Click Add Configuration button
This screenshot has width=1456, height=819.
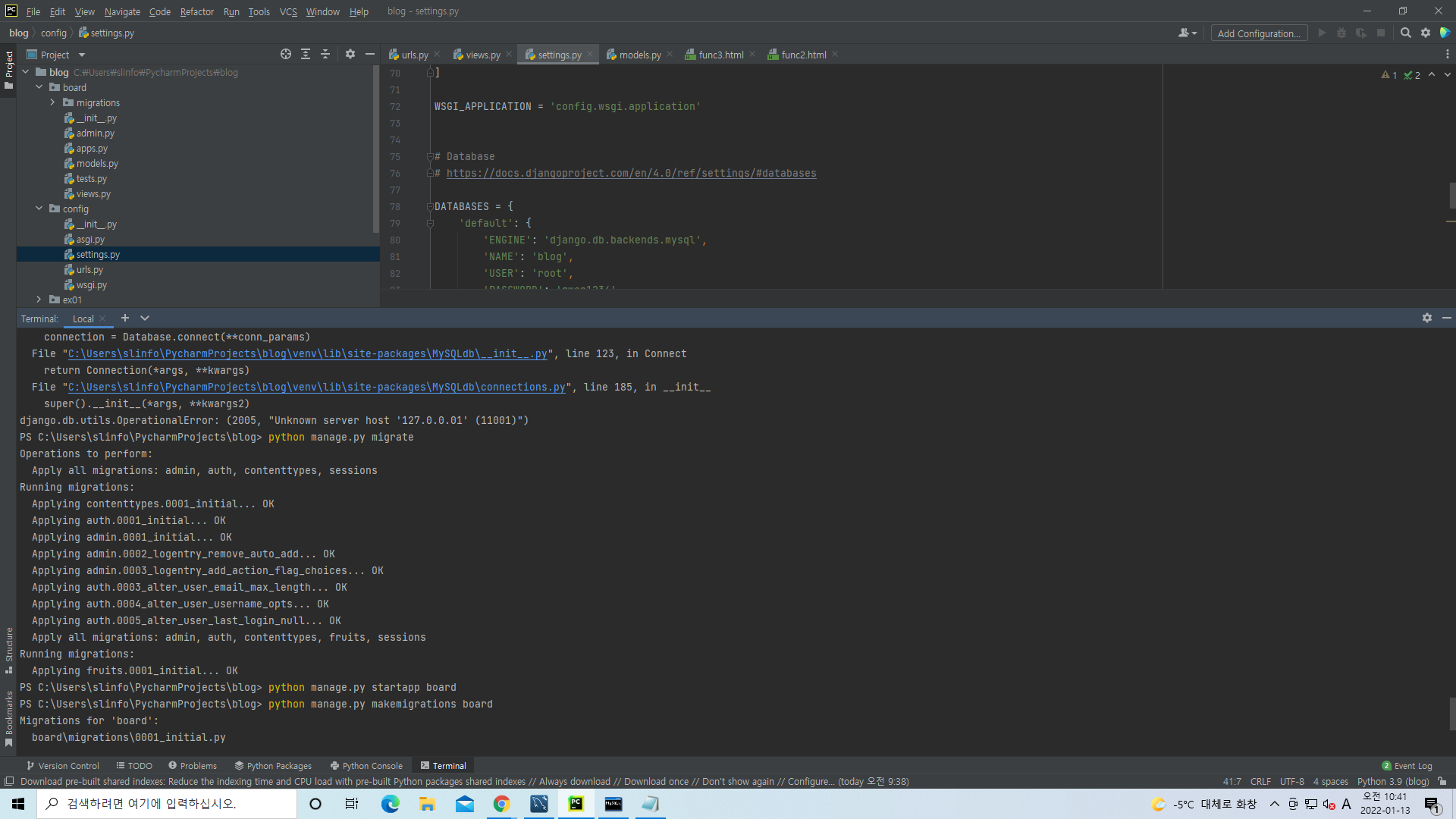(x=1258, y=33)
